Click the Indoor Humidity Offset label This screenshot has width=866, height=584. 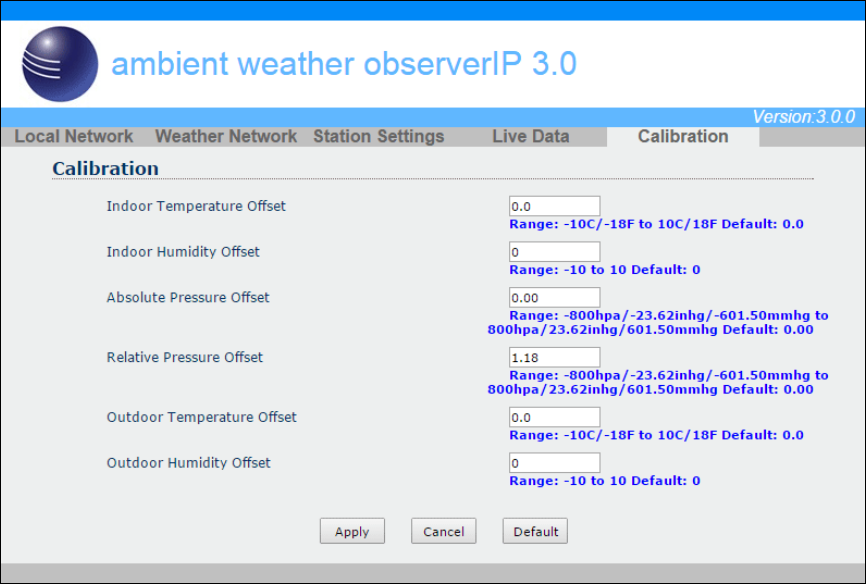[183, 252]
